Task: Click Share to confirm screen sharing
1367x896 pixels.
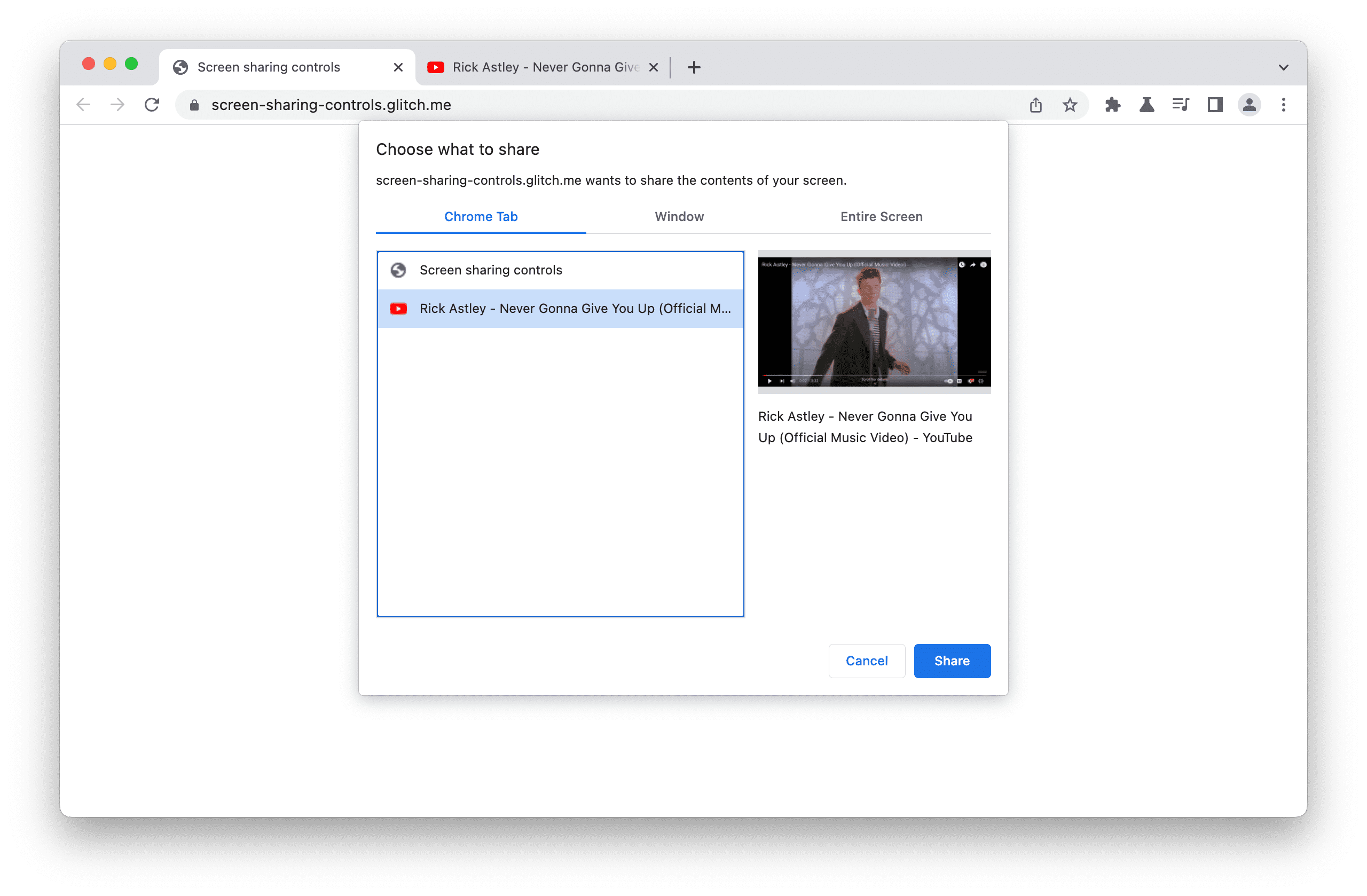Action: pyautogui.click(x=951, y=661)
